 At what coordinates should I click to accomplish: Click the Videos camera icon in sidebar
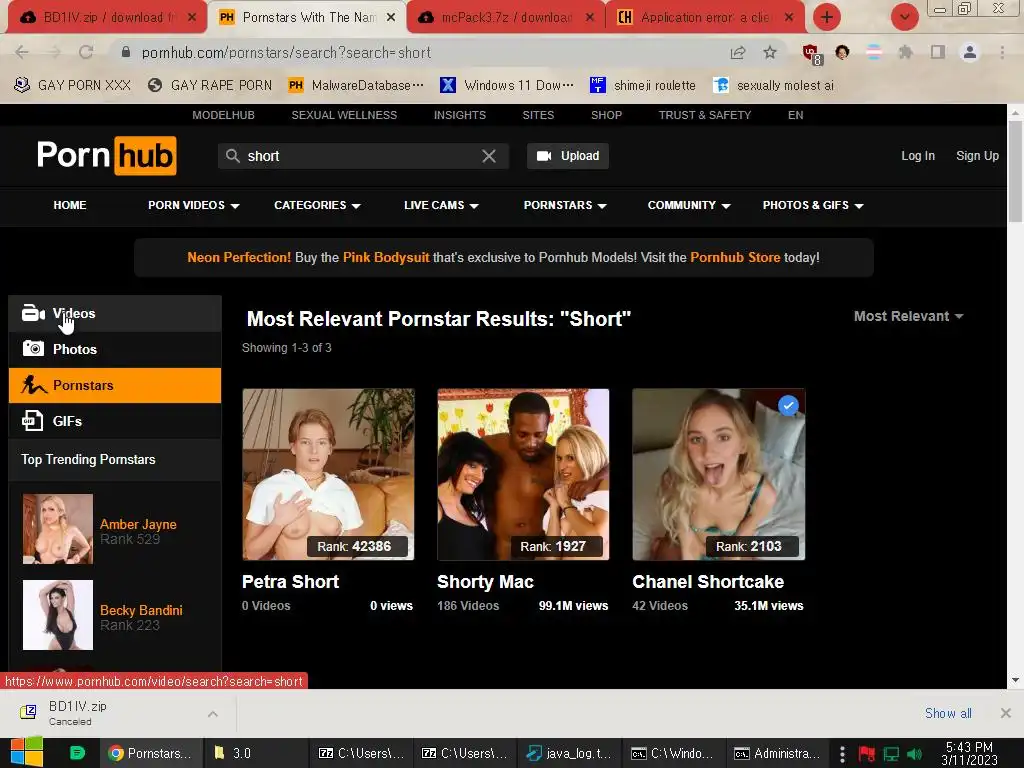click(33, 313)
